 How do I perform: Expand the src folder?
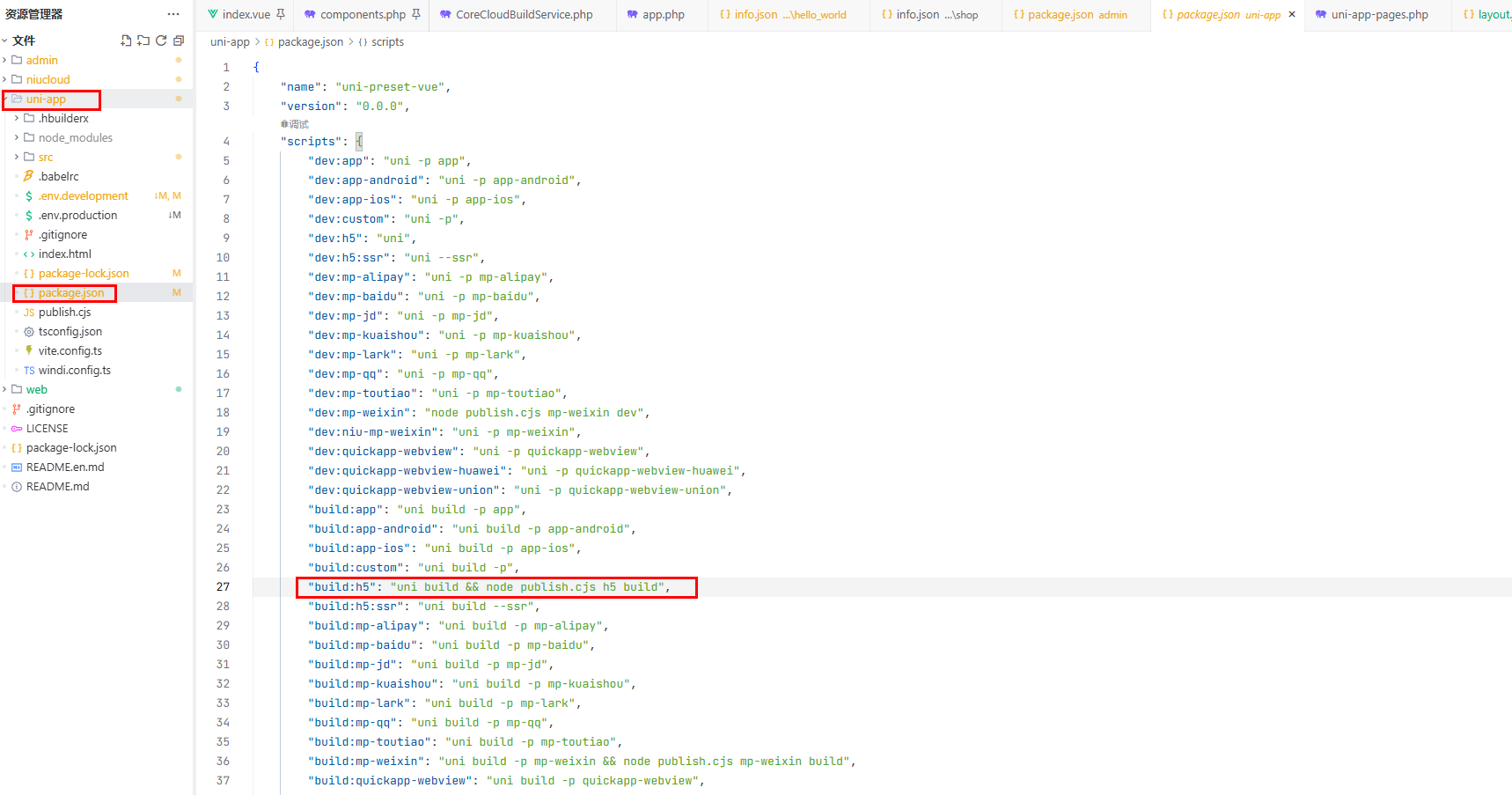point(46,157)
